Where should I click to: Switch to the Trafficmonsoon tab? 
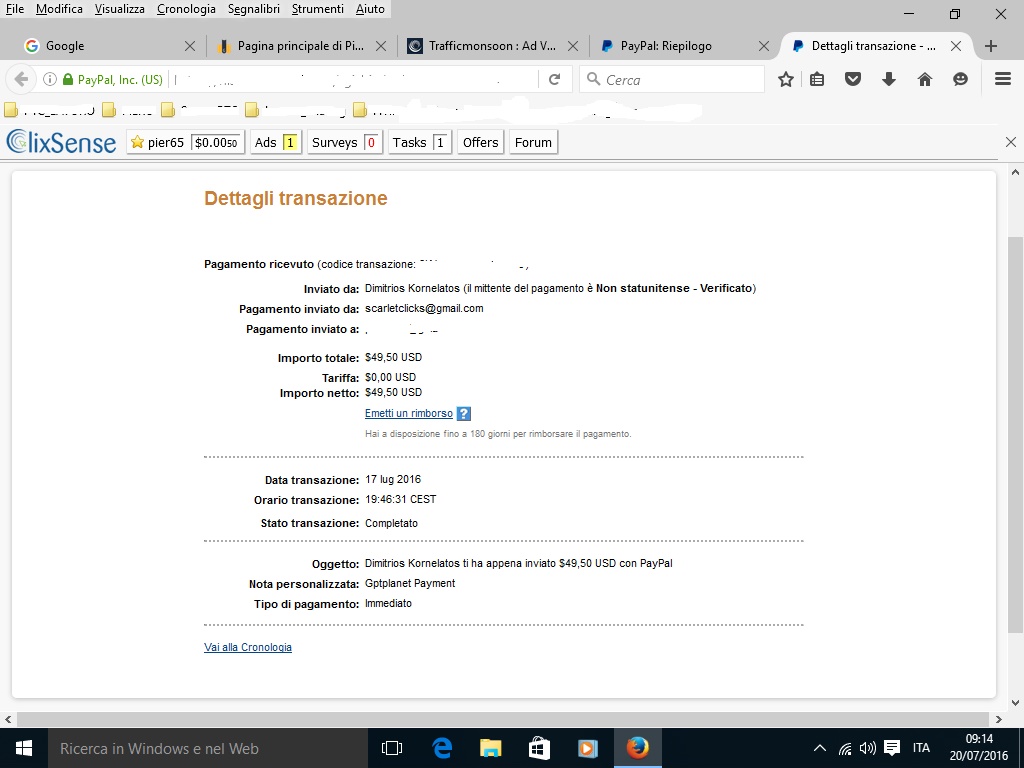click(492, 46)
